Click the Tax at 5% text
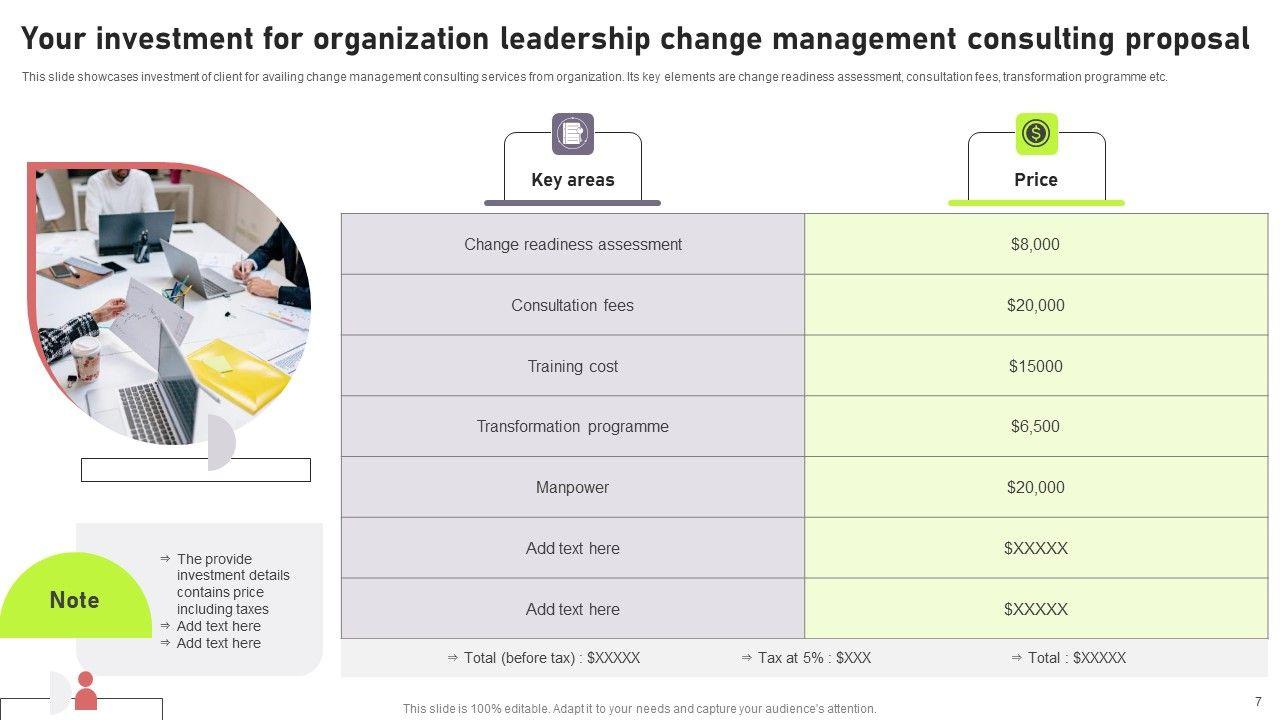Image resolution: width=1280 pixels, height=720 pixels. 806,658
